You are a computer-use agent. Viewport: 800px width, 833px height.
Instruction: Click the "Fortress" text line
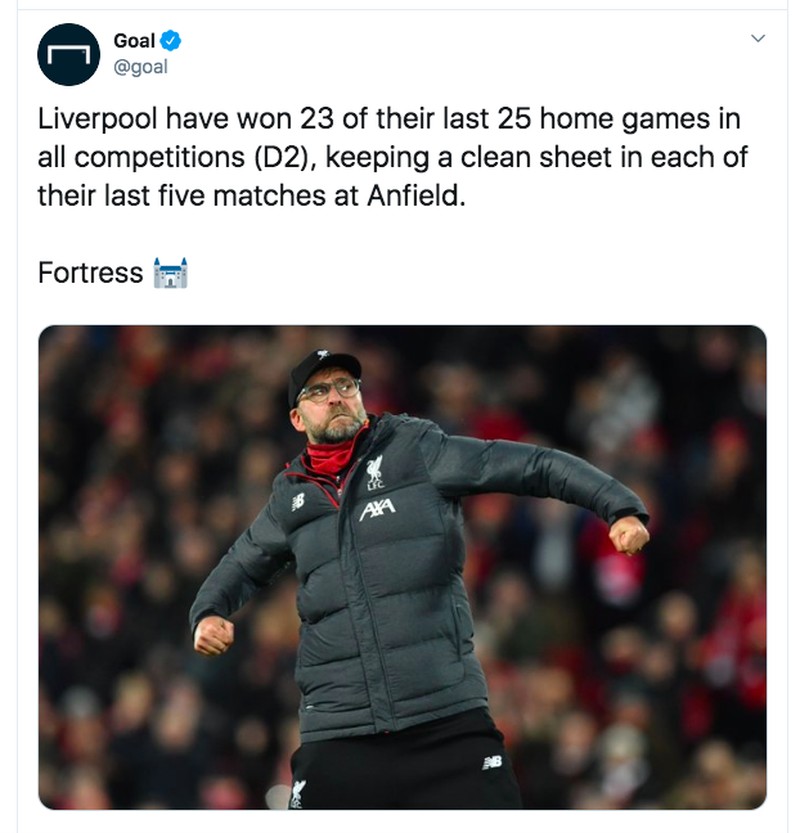point(90,272)
